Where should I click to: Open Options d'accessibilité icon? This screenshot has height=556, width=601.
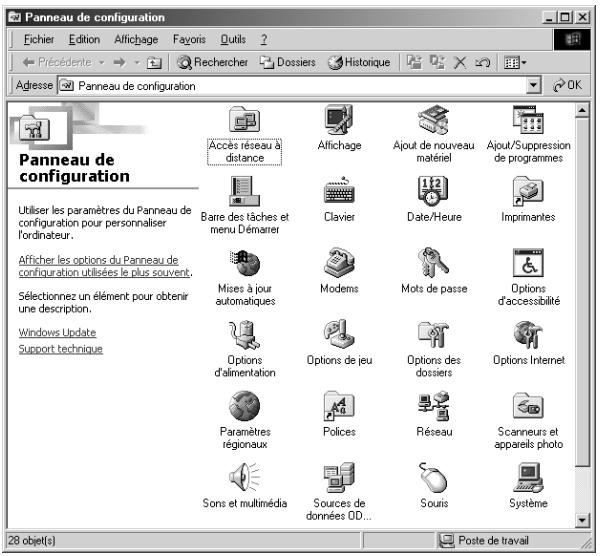pyautogui.click(x=528, y=263)
